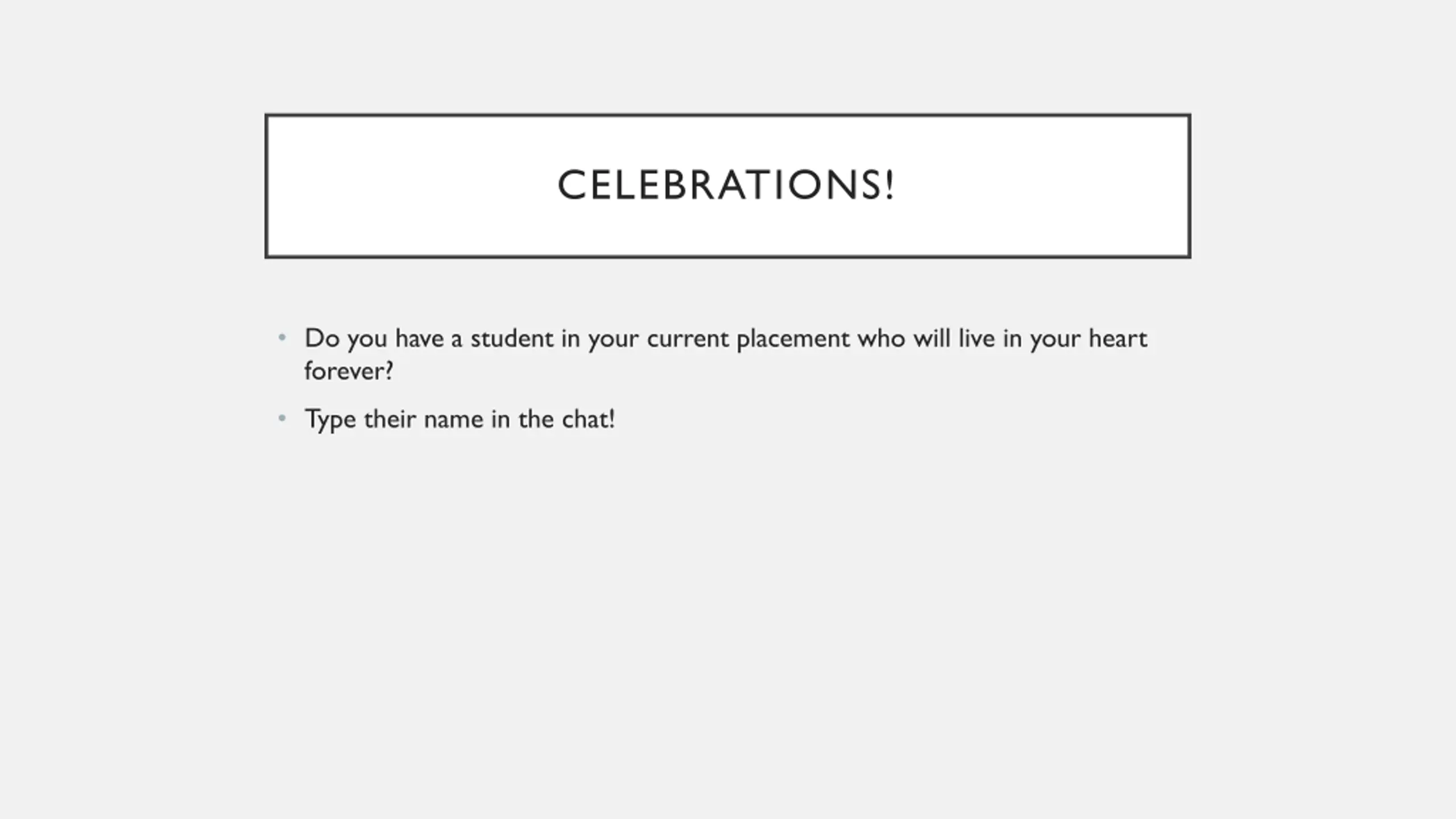The height and width of the screenshot is (819, 1456).
Task: Click the word "forever?" in the first bullet
Action: (349, 371)
